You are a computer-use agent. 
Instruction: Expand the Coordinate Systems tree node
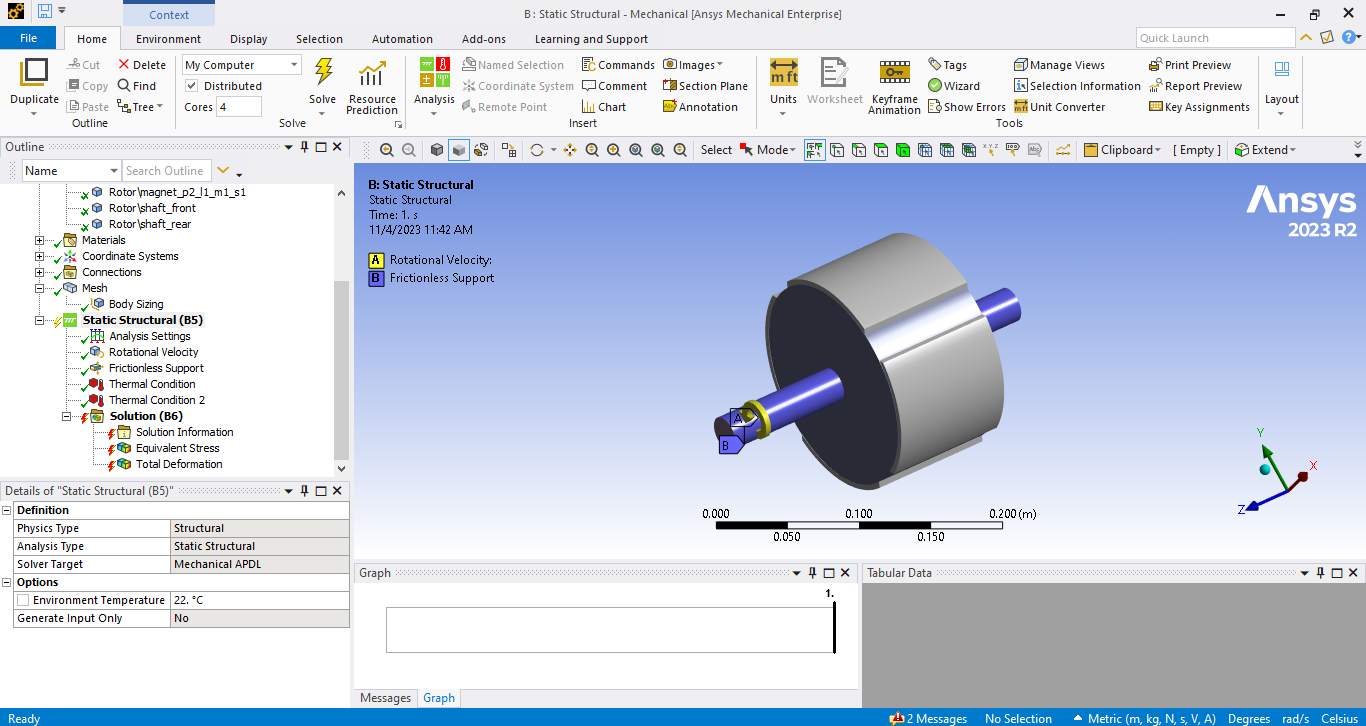coord(40,256)
